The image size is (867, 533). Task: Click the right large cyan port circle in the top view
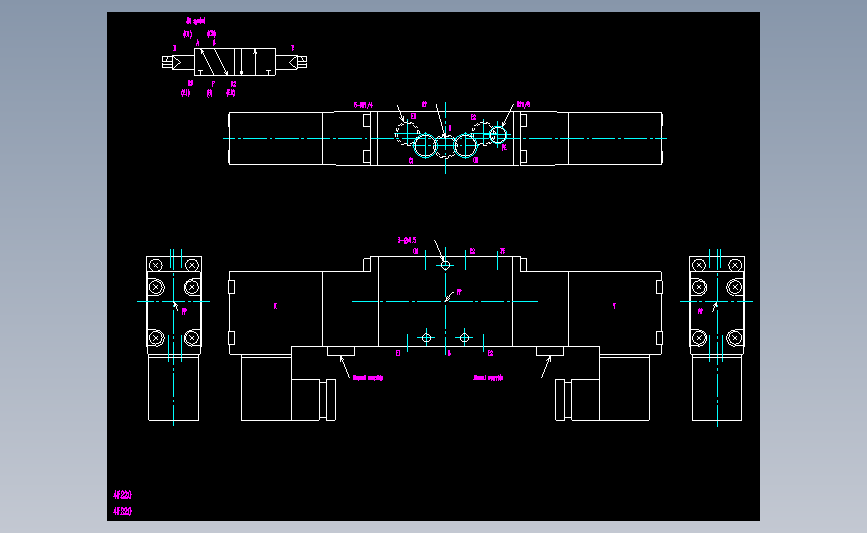(465, 146)
